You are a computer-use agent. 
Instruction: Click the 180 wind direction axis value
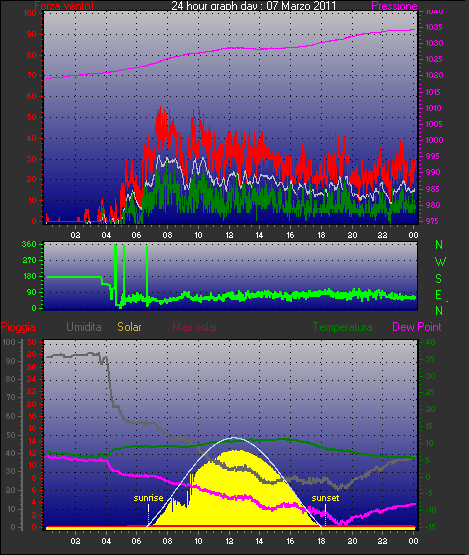pos(29,276)
